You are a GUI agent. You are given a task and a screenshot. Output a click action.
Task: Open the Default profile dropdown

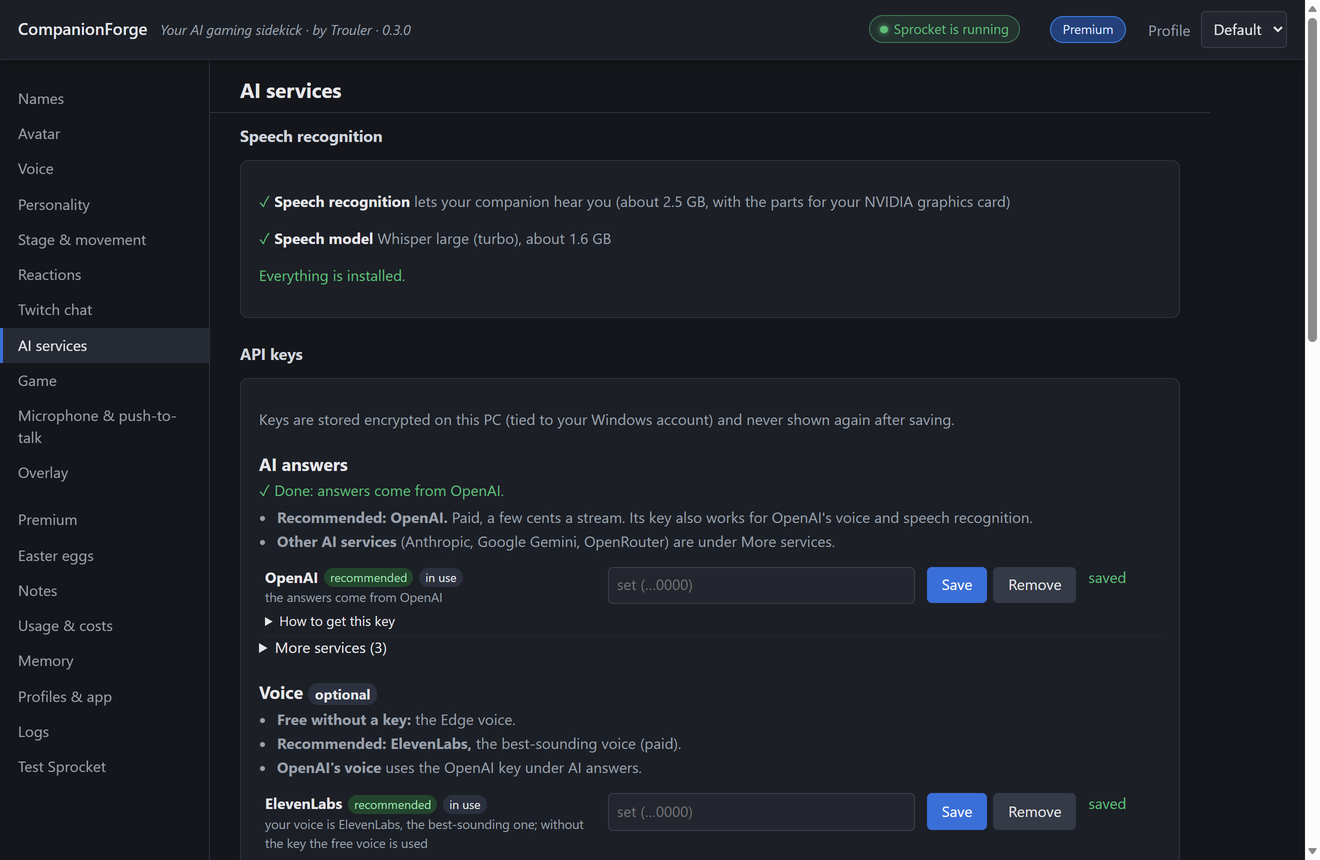pyautogui.click(x=1243, y=30)
